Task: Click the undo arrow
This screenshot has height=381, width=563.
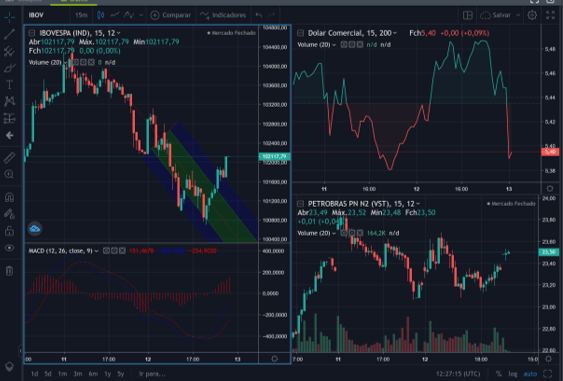Action: point(259,15)
